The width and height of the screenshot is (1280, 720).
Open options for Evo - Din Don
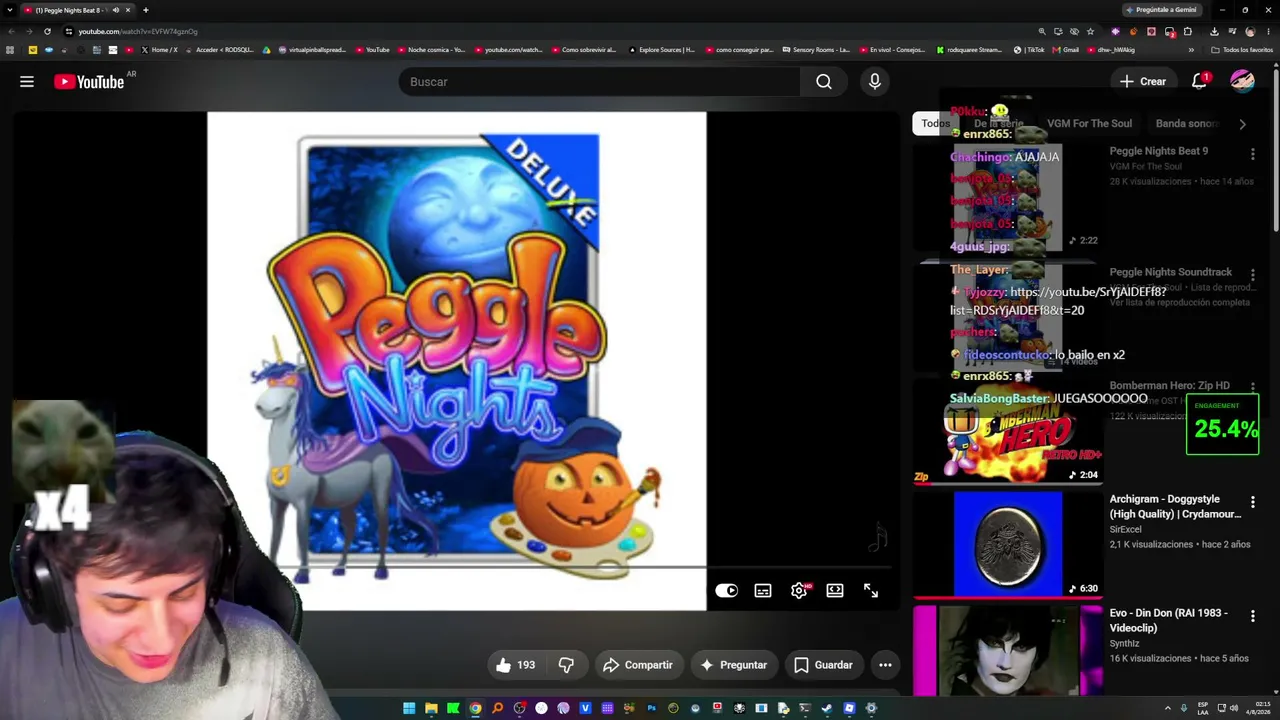1252,616
